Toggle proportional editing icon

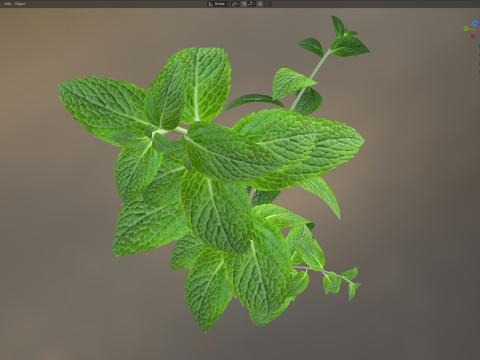[260, 4]
